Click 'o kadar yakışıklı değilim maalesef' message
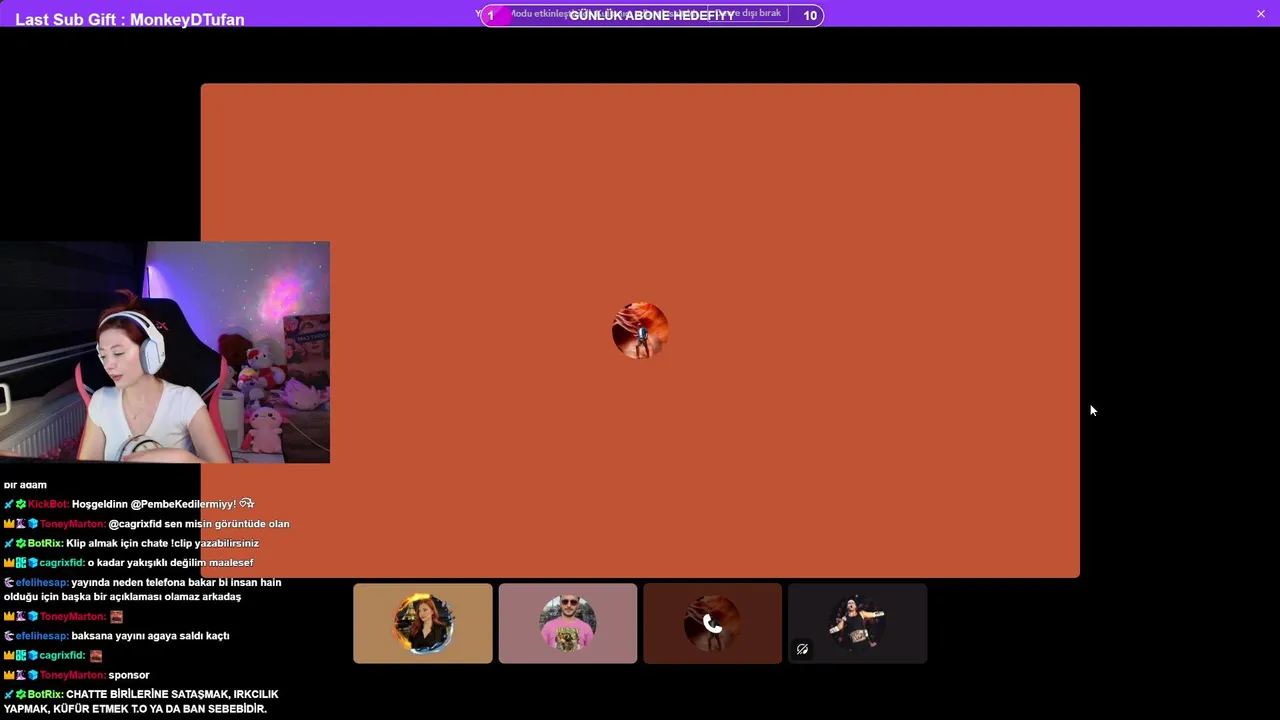 (171, 563)
